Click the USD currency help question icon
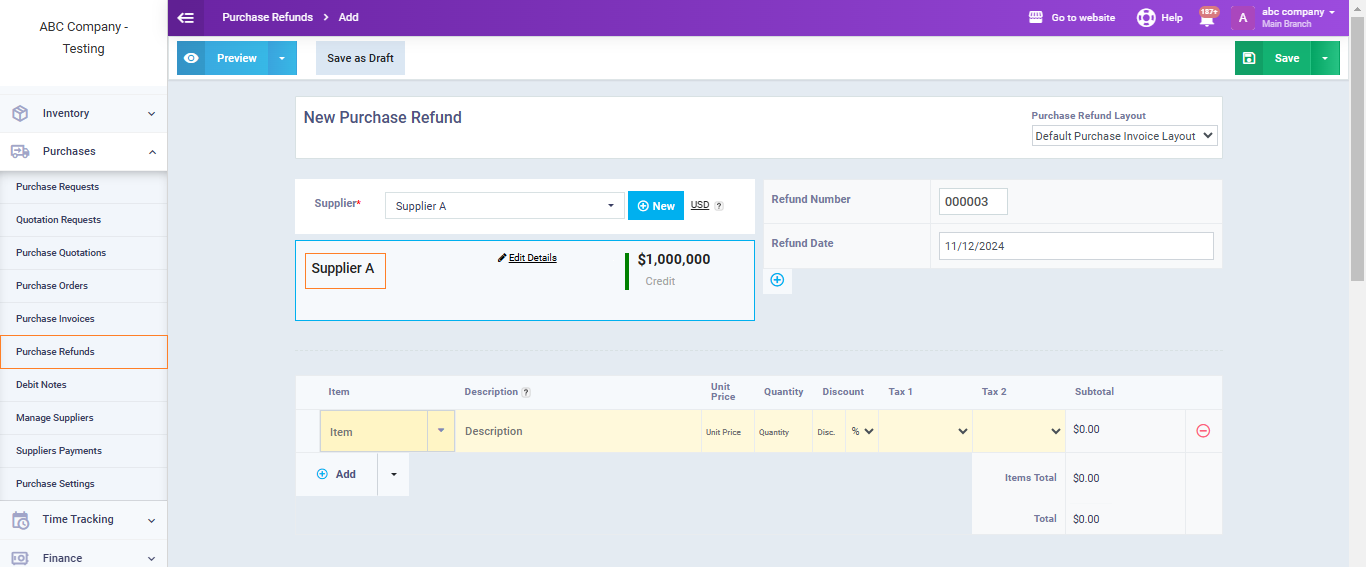1366x567 pixels. point(718,206)
